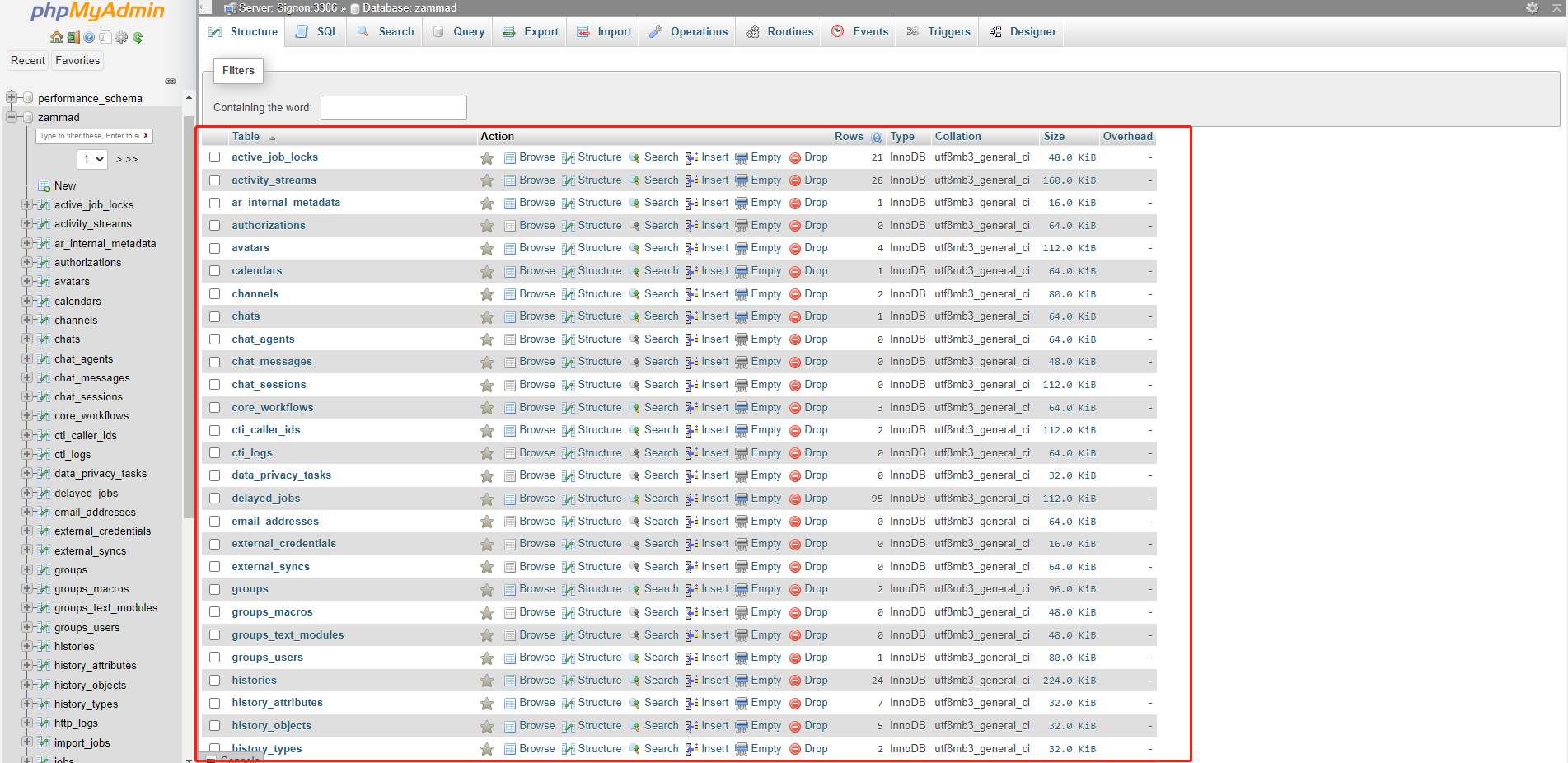
Task: Tick the history_objects checkbox
Action: (215, 726)
